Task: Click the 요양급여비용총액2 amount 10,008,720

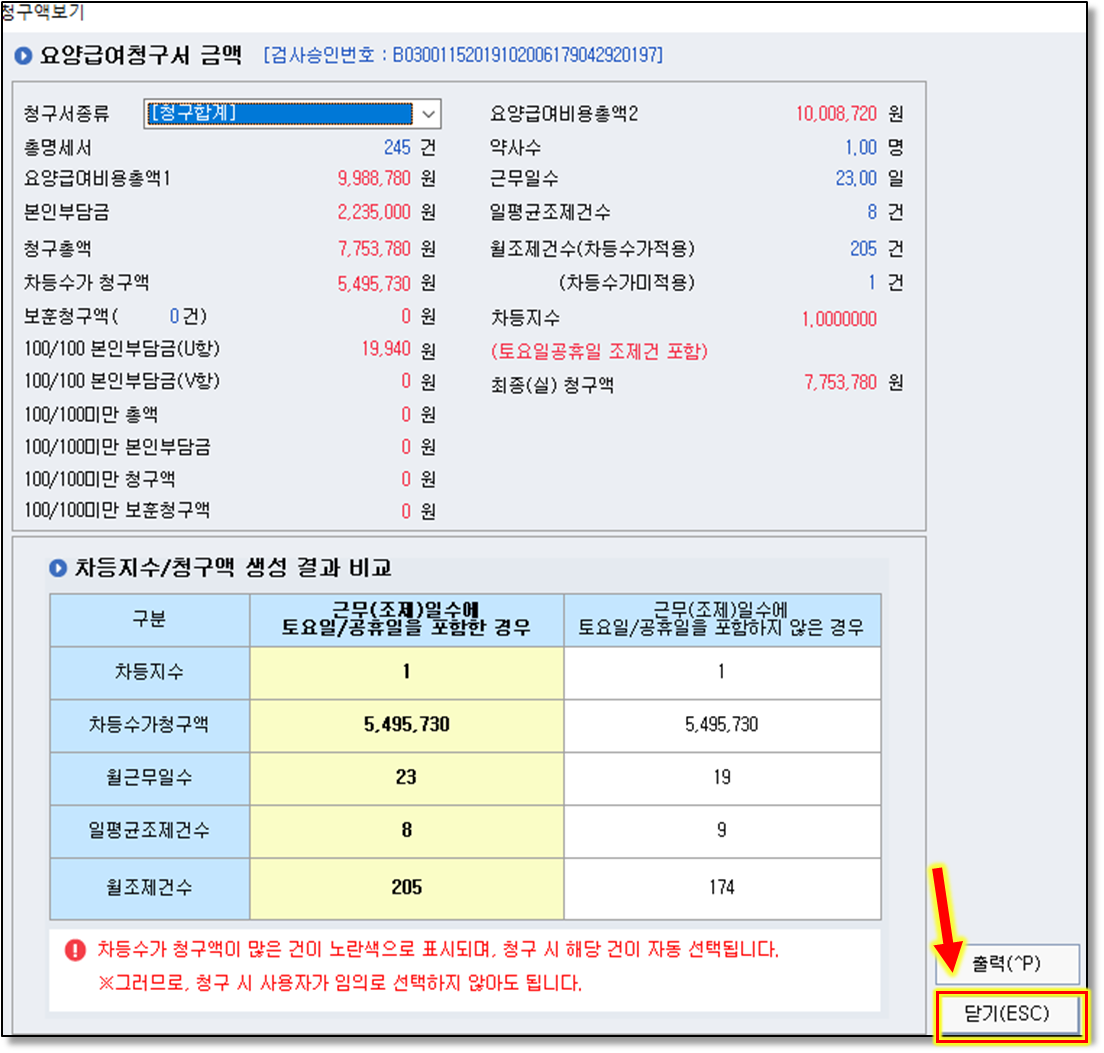Action: (x=836, y=114)
